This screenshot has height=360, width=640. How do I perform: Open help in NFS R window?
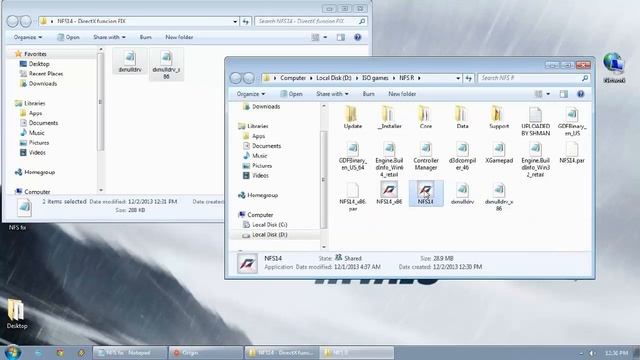[x=580, y=94]
